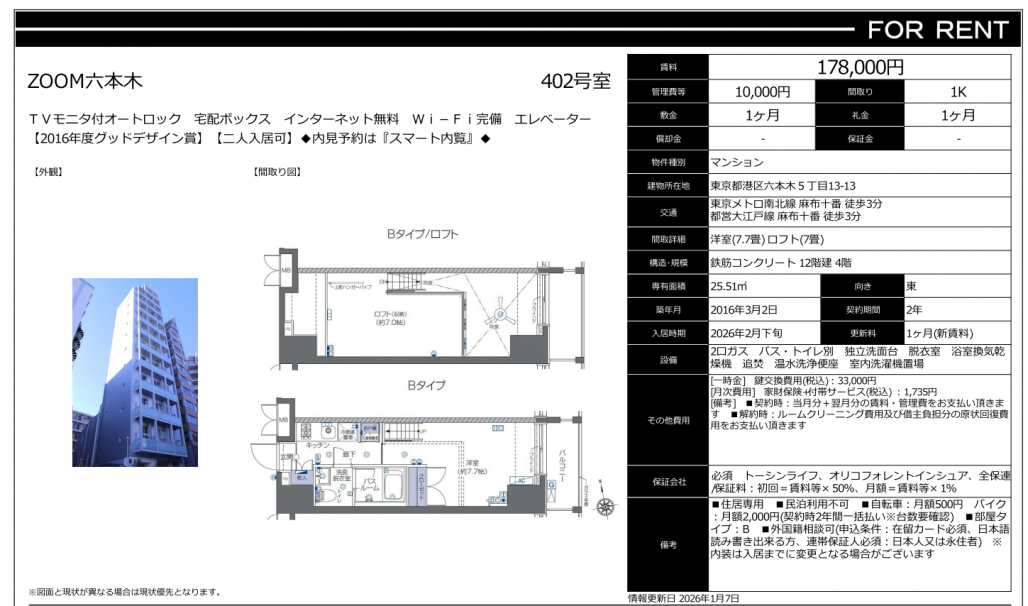Click the AC unit label in the floor plan

coord(519,481)
